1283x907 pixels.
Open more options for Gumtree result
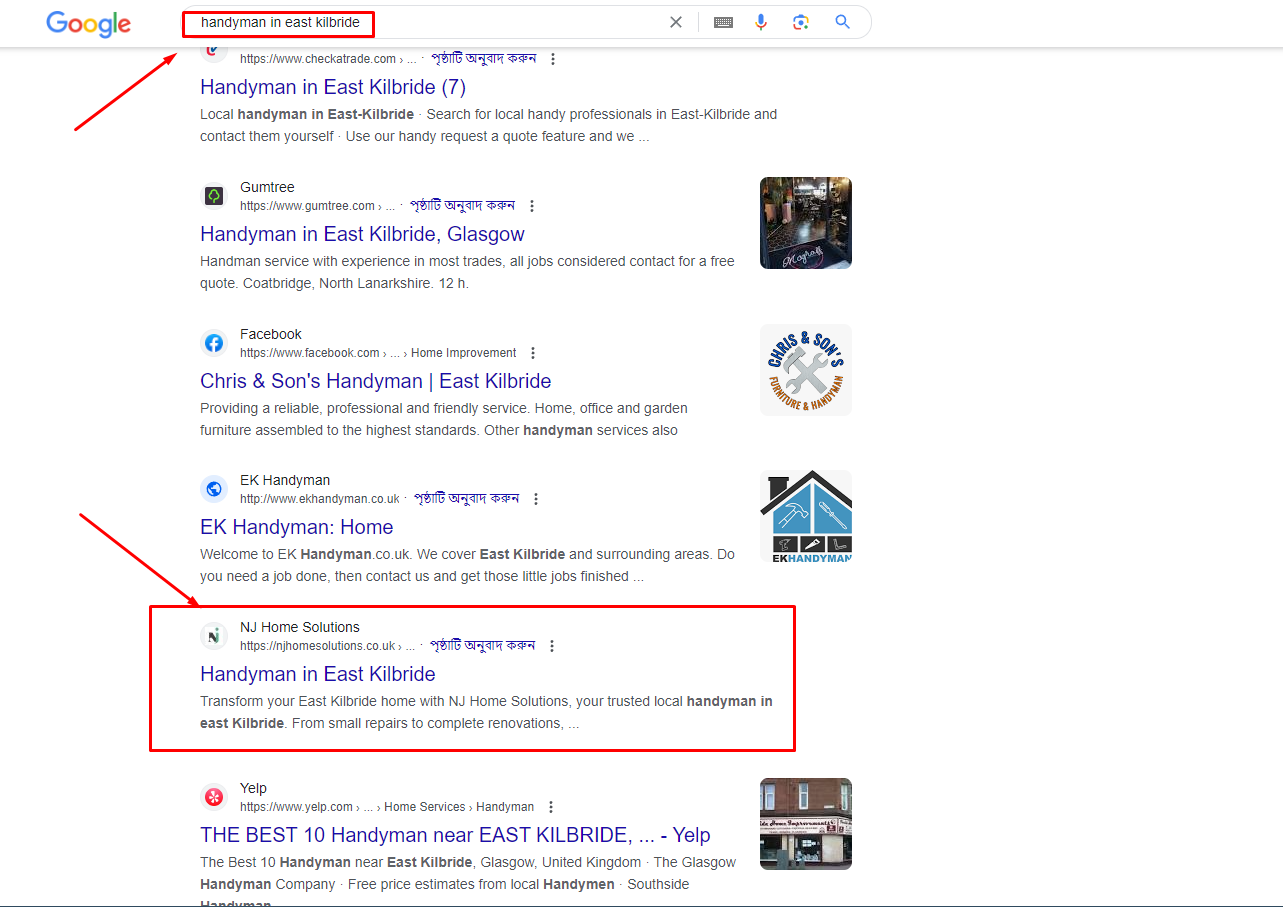click(532, 206)
